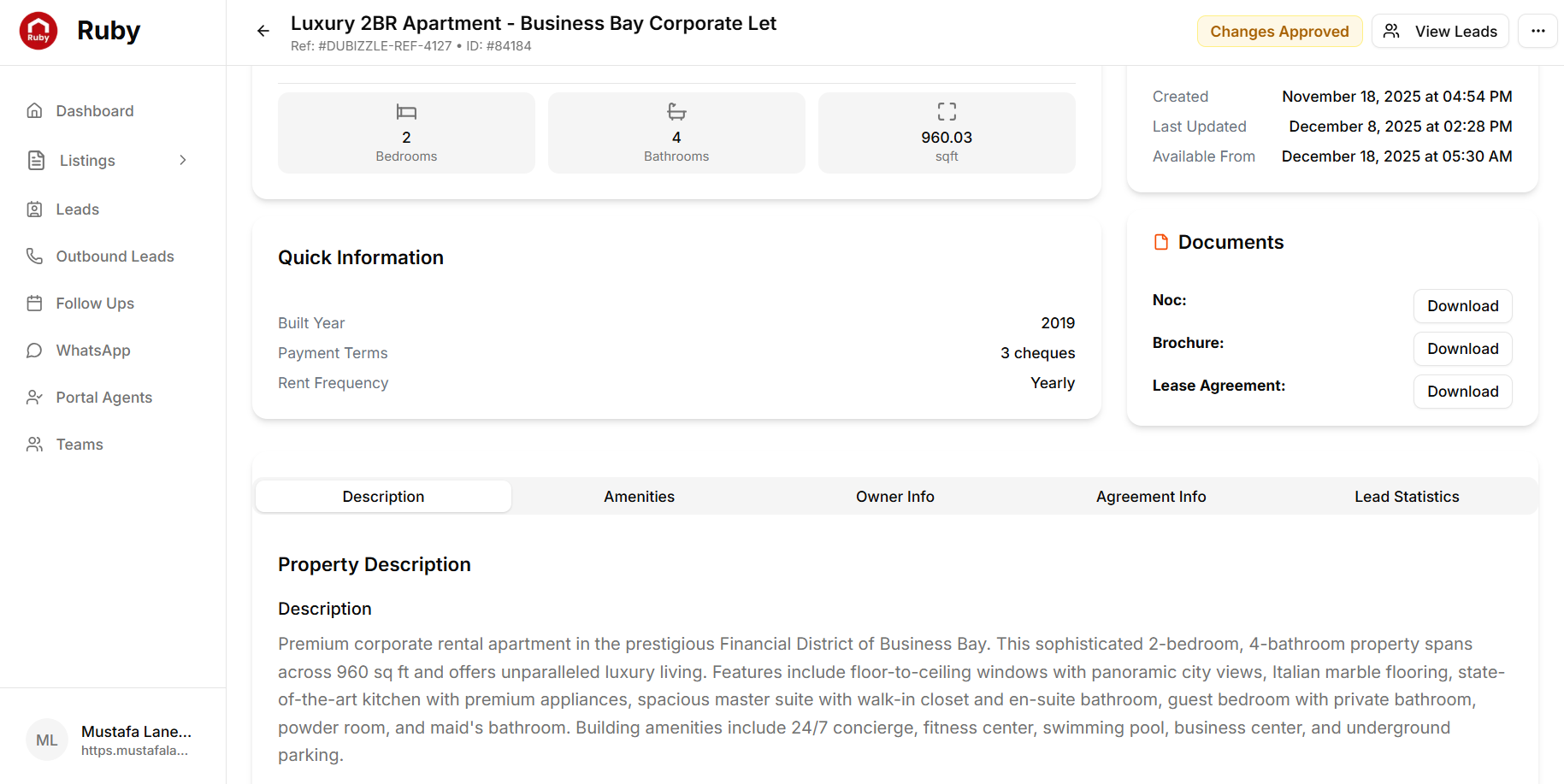1564x784 pixels.
Task: Open the Lead Statistics tab
Action: click(1406, 497)
